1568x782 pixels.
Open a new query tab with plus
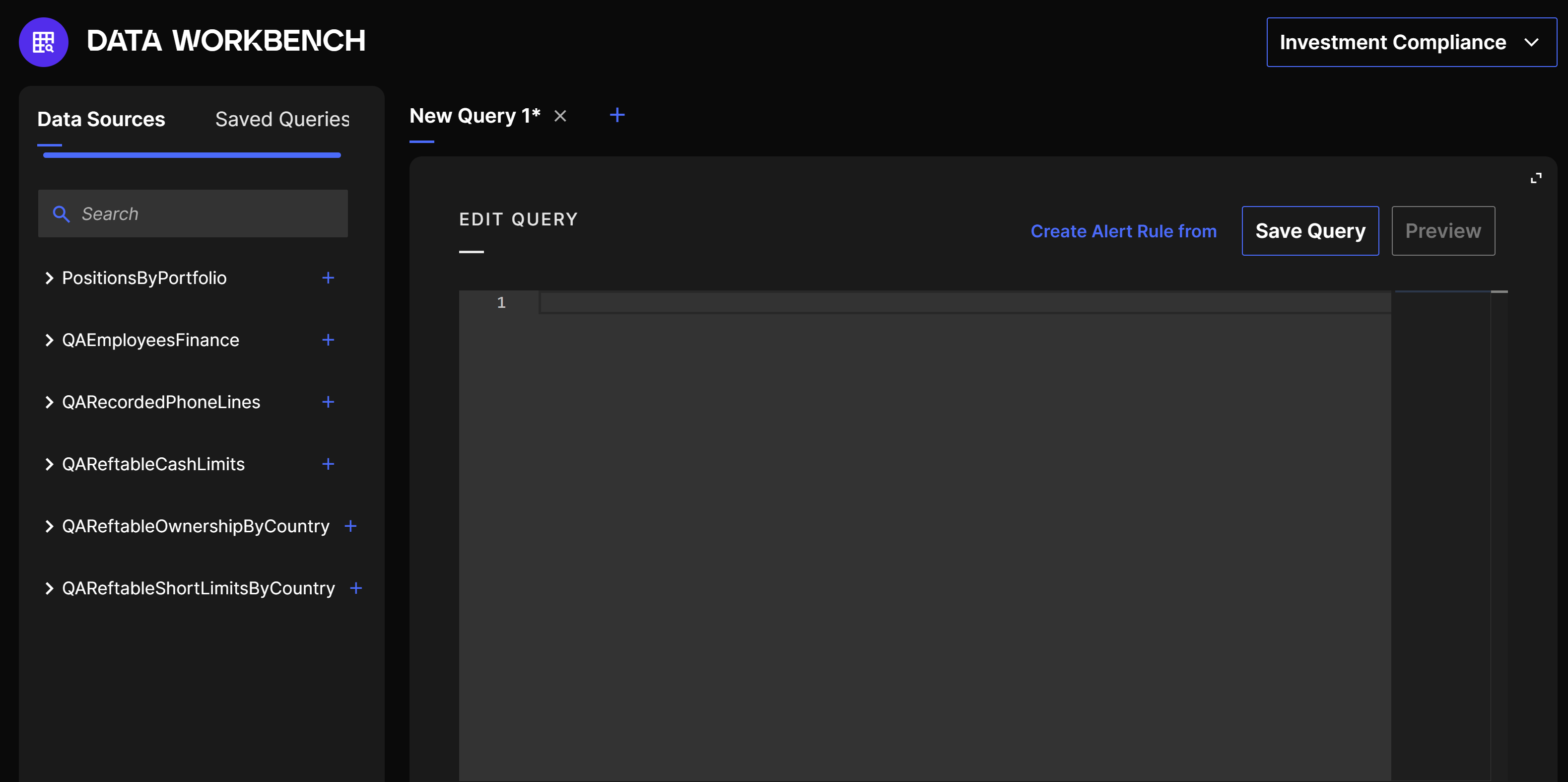tap(616, 115)
